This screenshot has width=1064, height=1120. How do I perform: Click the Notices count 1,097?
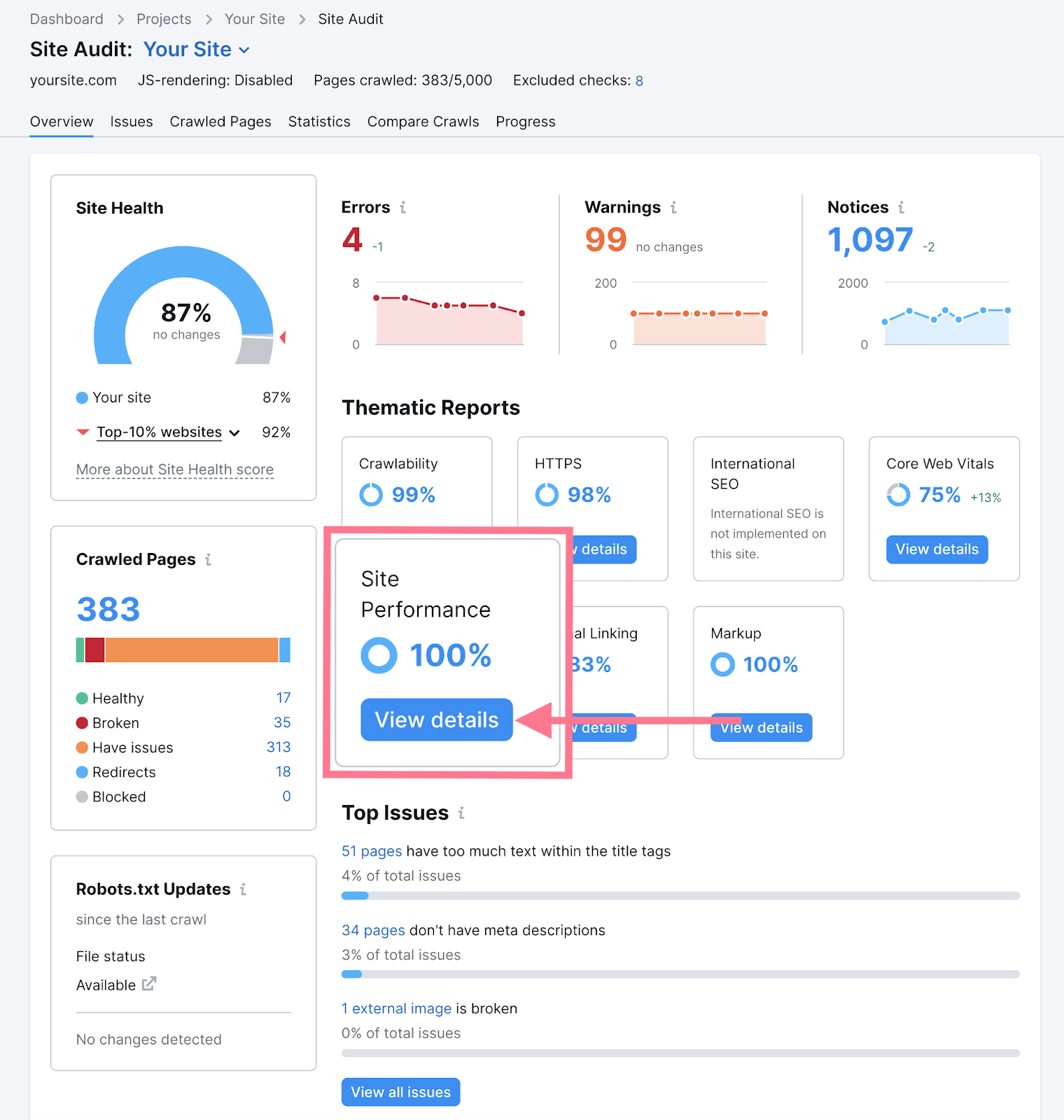(870, 240)
